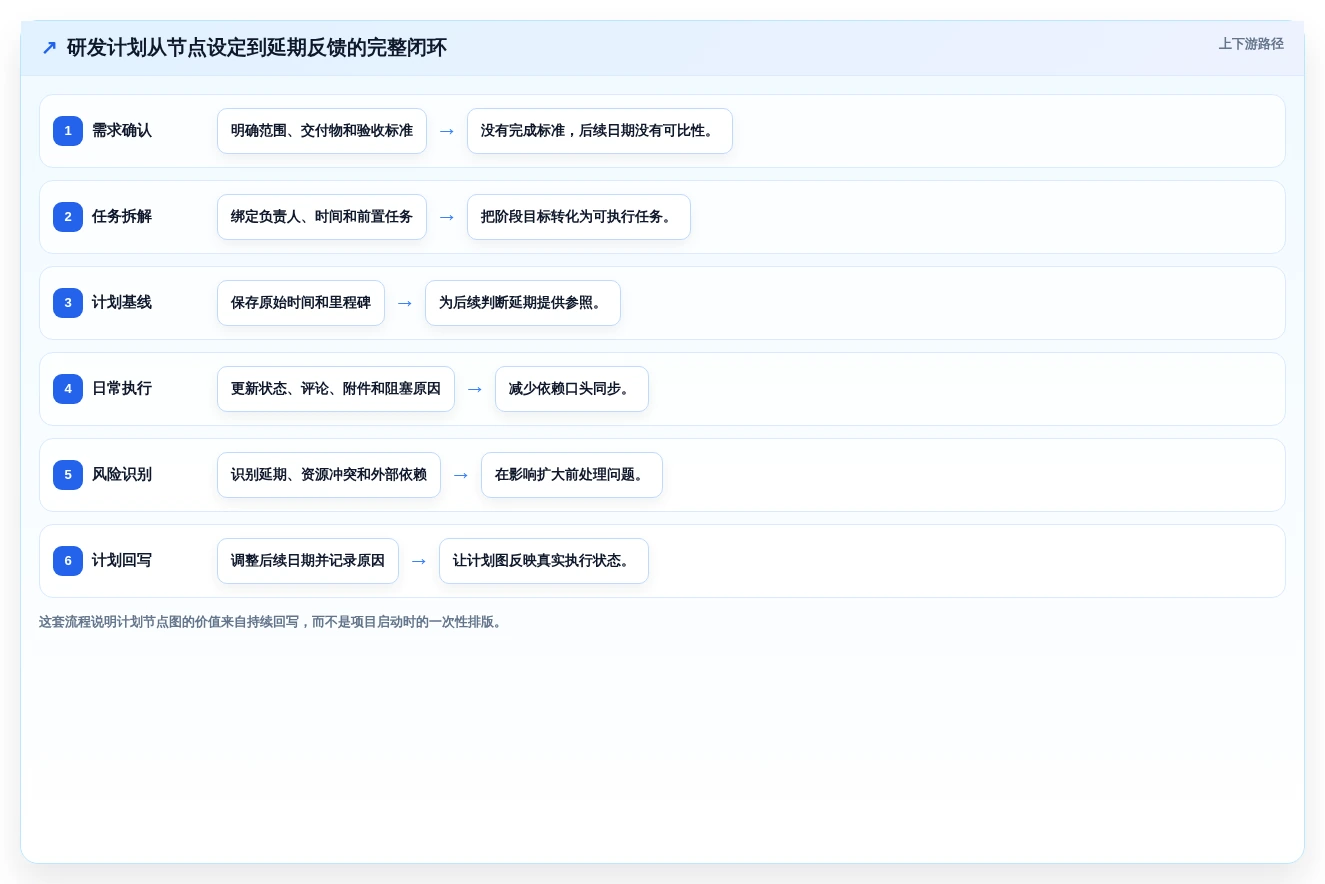Click the arrow in the 需求确认 row

pos(447,131)
